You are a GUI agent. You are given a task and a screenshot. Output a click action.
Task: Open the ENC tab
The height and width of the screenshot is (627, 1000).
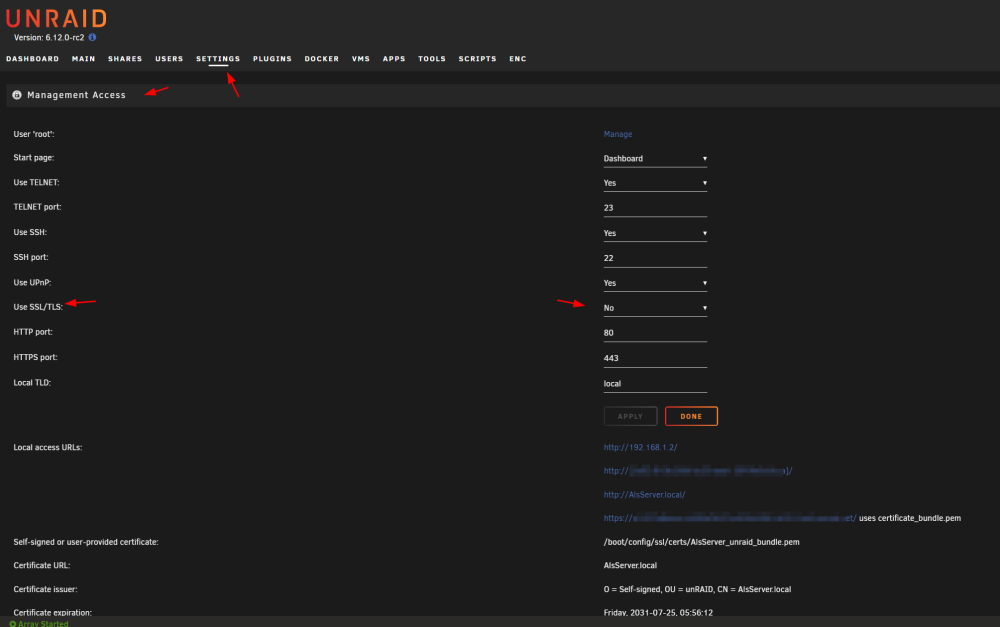coord(518,59)
